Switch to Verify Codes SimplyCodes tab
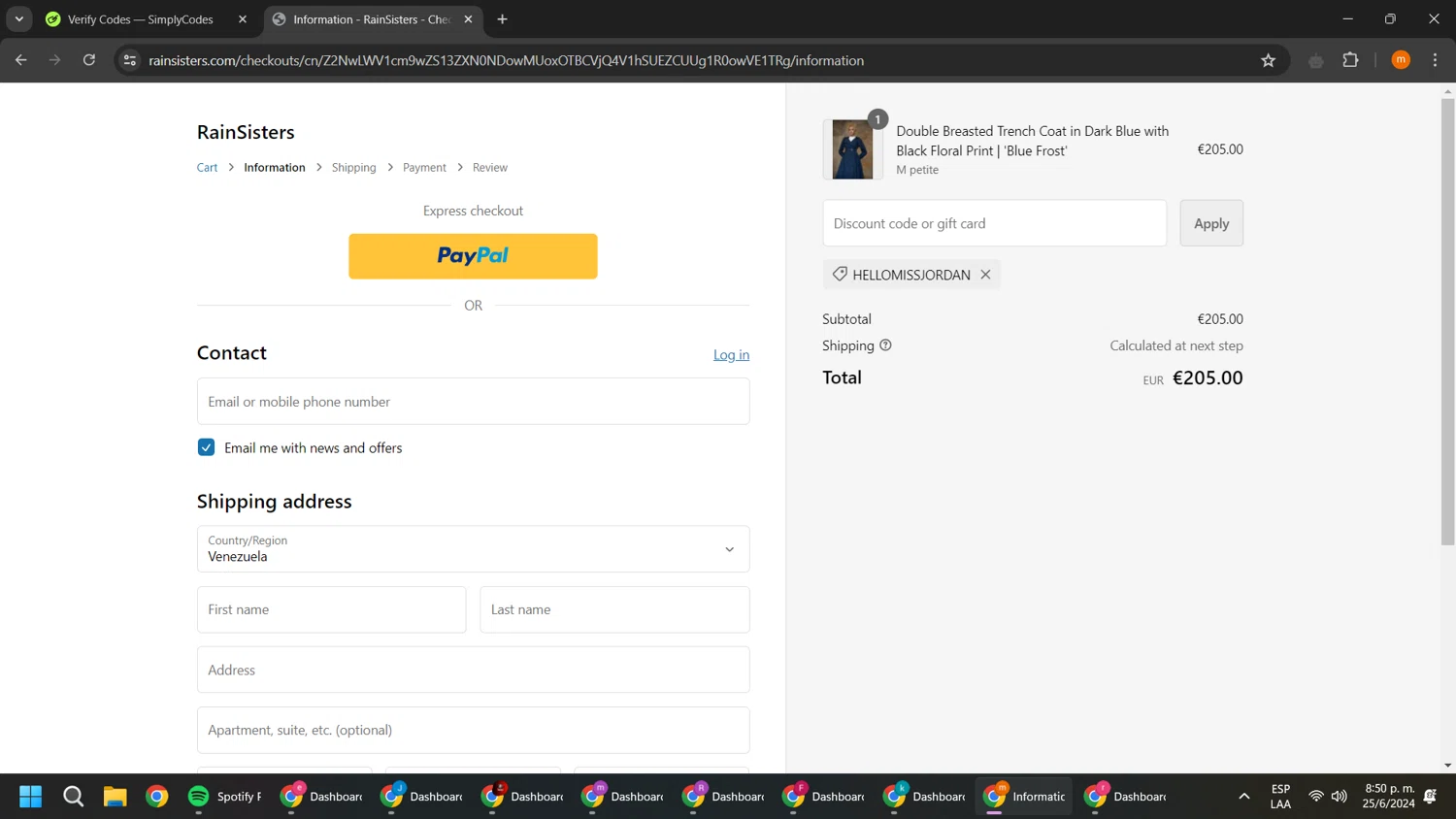The width and height of the screenshot is (1456, 819). coord(141,19)
